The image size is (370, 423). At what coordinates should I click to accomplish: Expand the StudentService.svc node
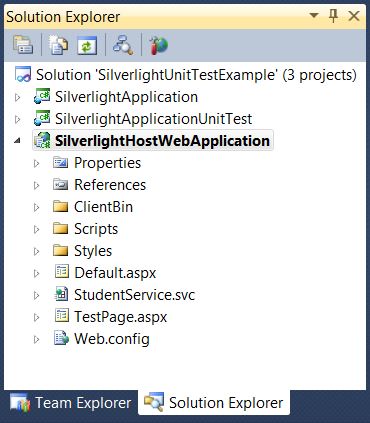point(37,295)
